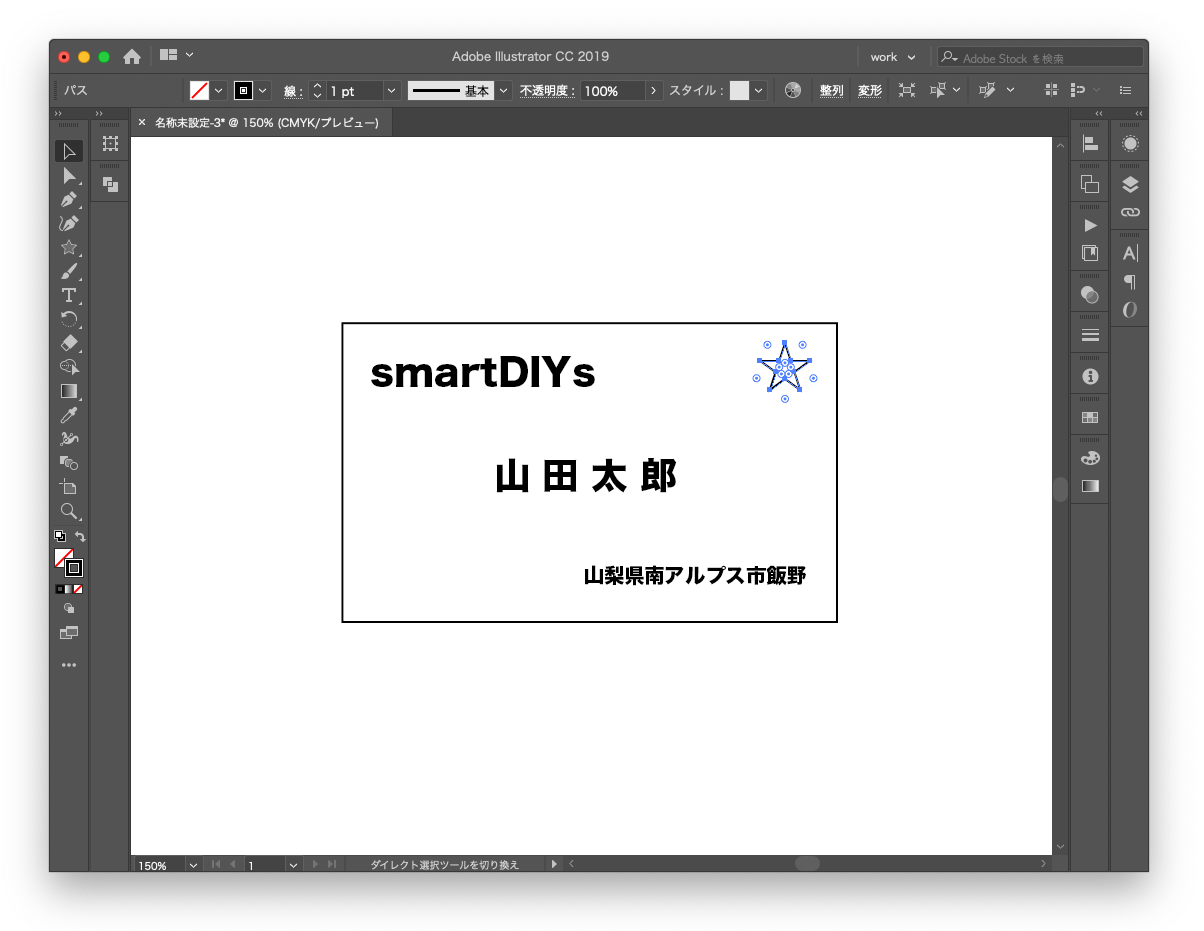Click the 整列 align button
This screenshot has width=1204, height=931.
(831, 91)
